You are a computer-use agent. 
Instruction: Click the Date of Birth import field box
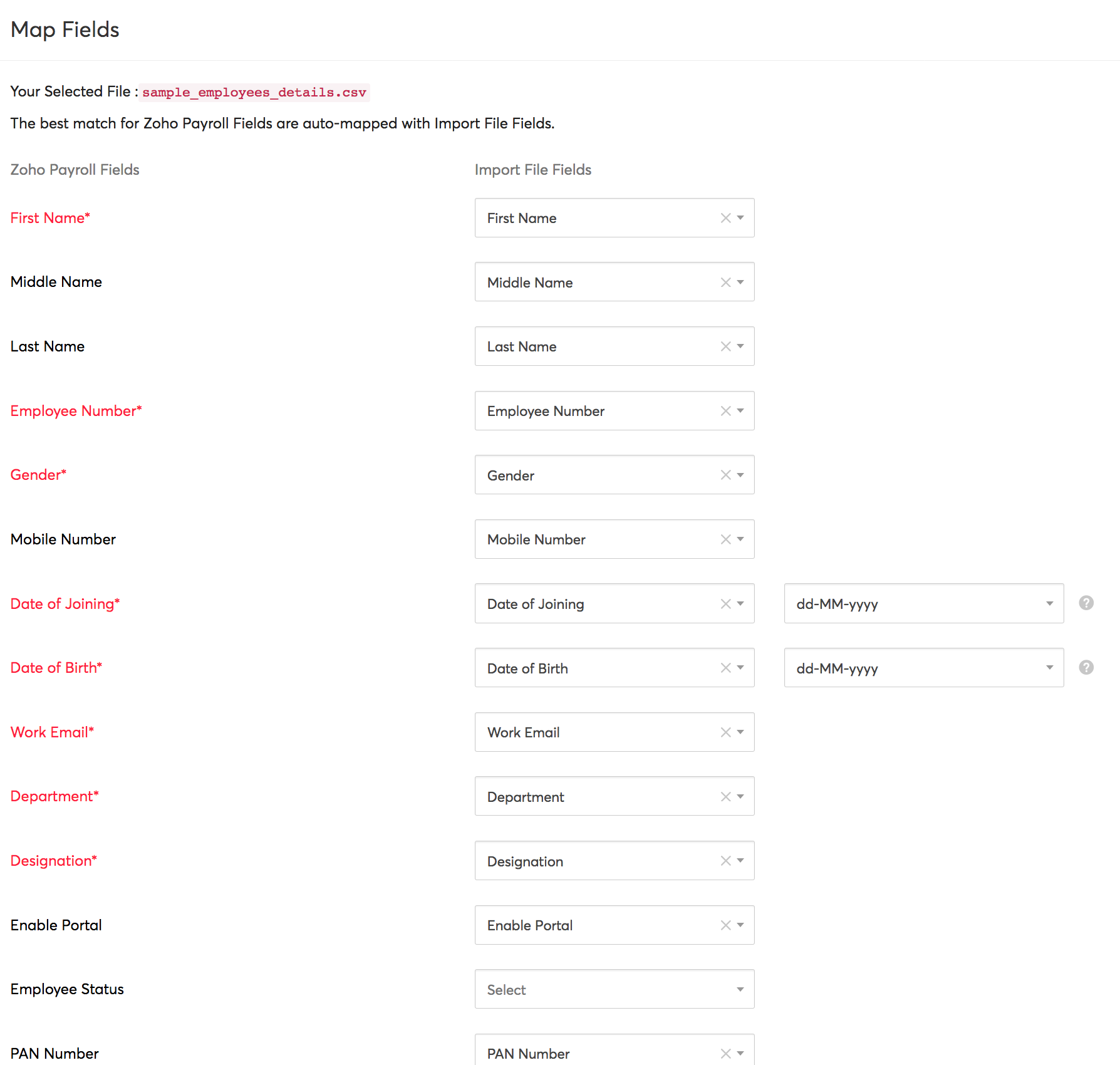tap(595, 668)
